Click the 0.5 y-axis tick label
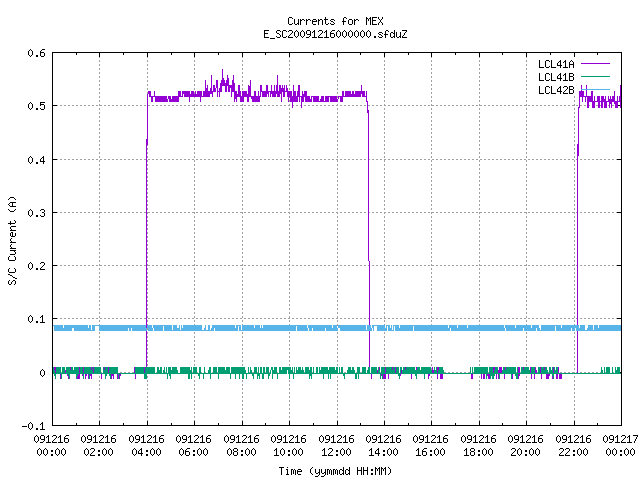This screenshot has height=480, width=640. [36, 106]
